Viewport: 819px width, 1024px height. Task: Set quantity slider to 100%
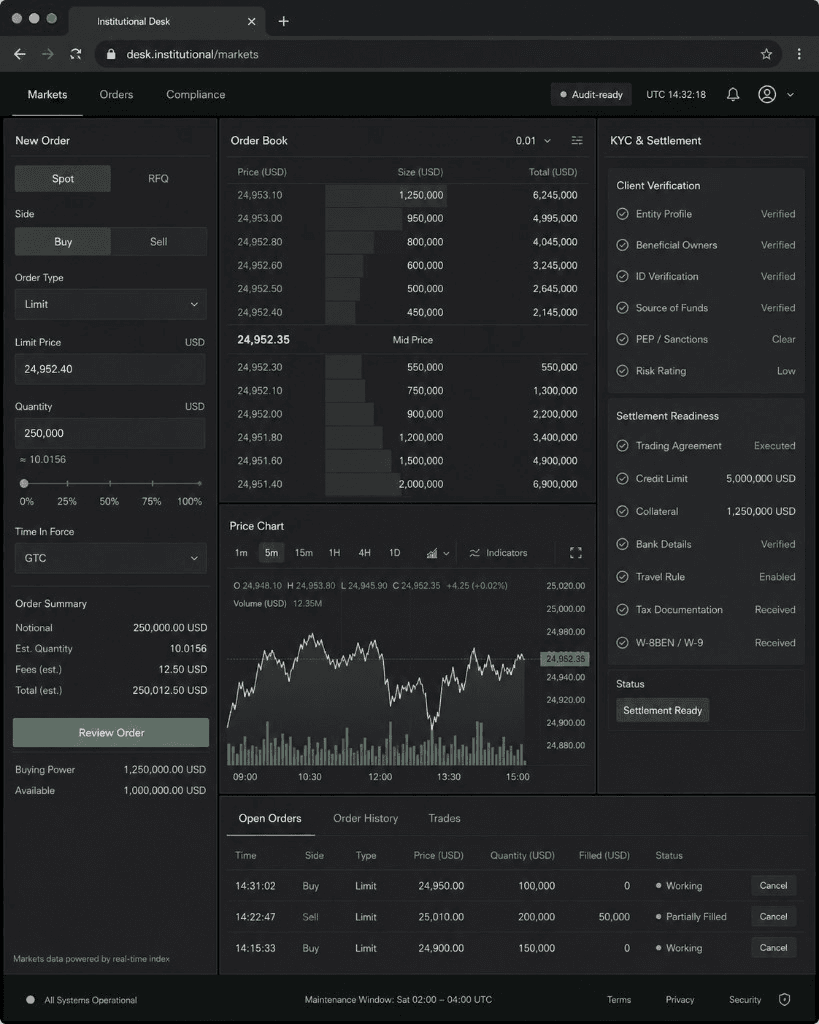(199, 483)
